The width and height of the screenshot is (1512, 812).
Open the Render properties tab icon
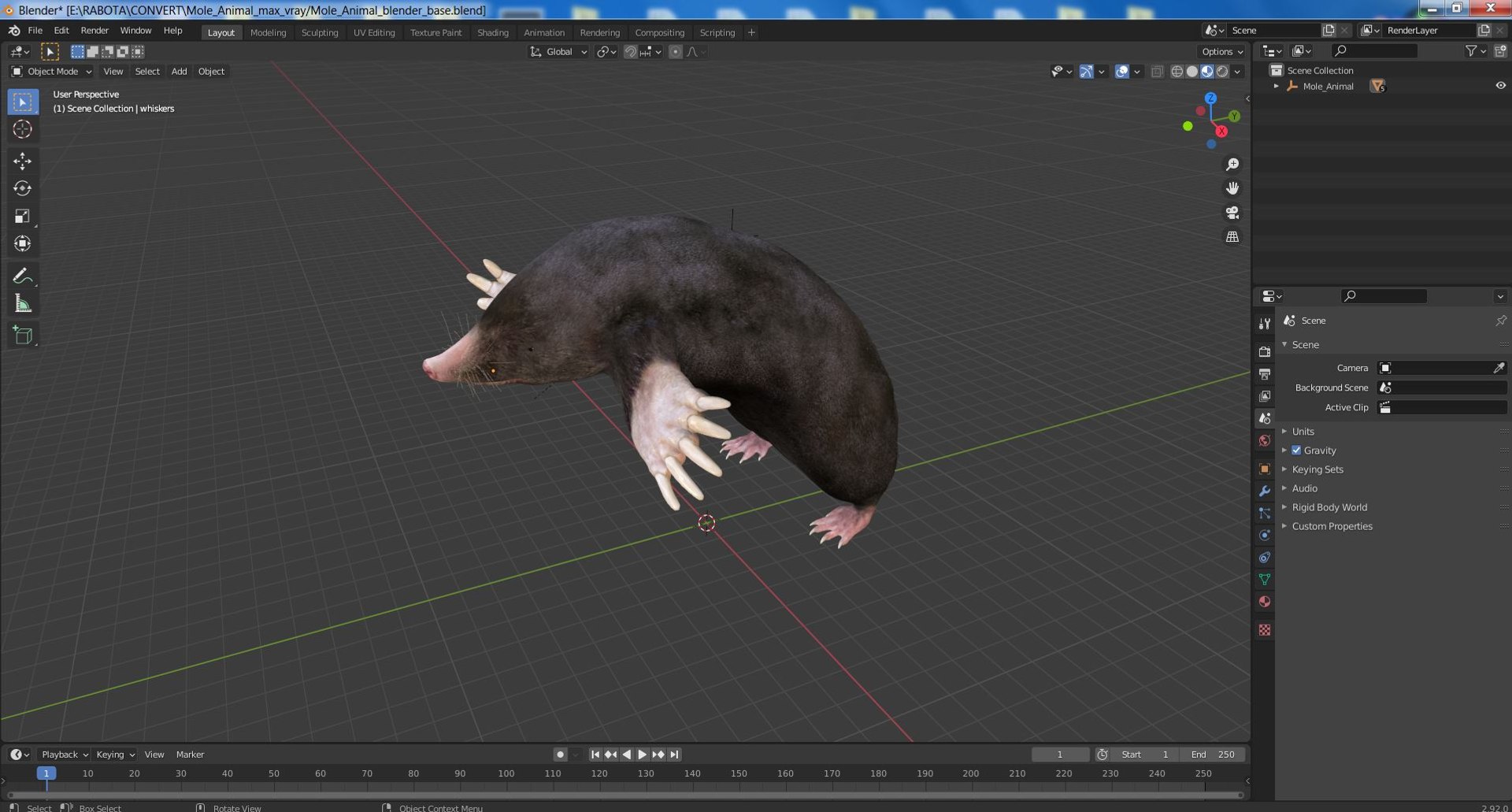tap(1265, 351)
